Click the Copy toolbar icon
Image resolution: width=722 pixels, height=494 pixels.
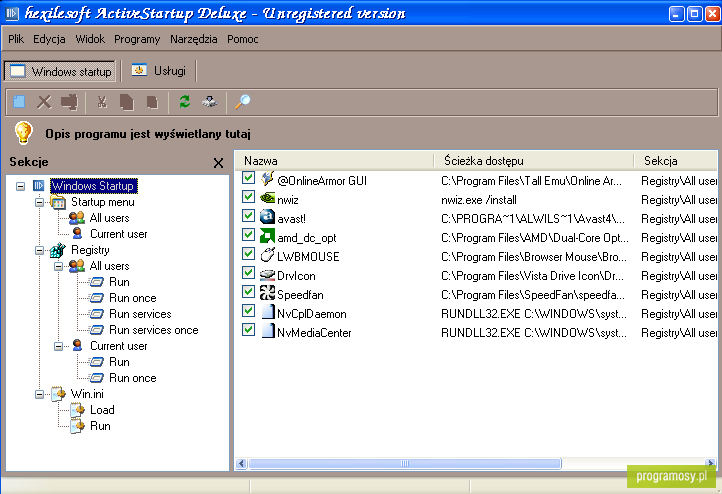127,102
